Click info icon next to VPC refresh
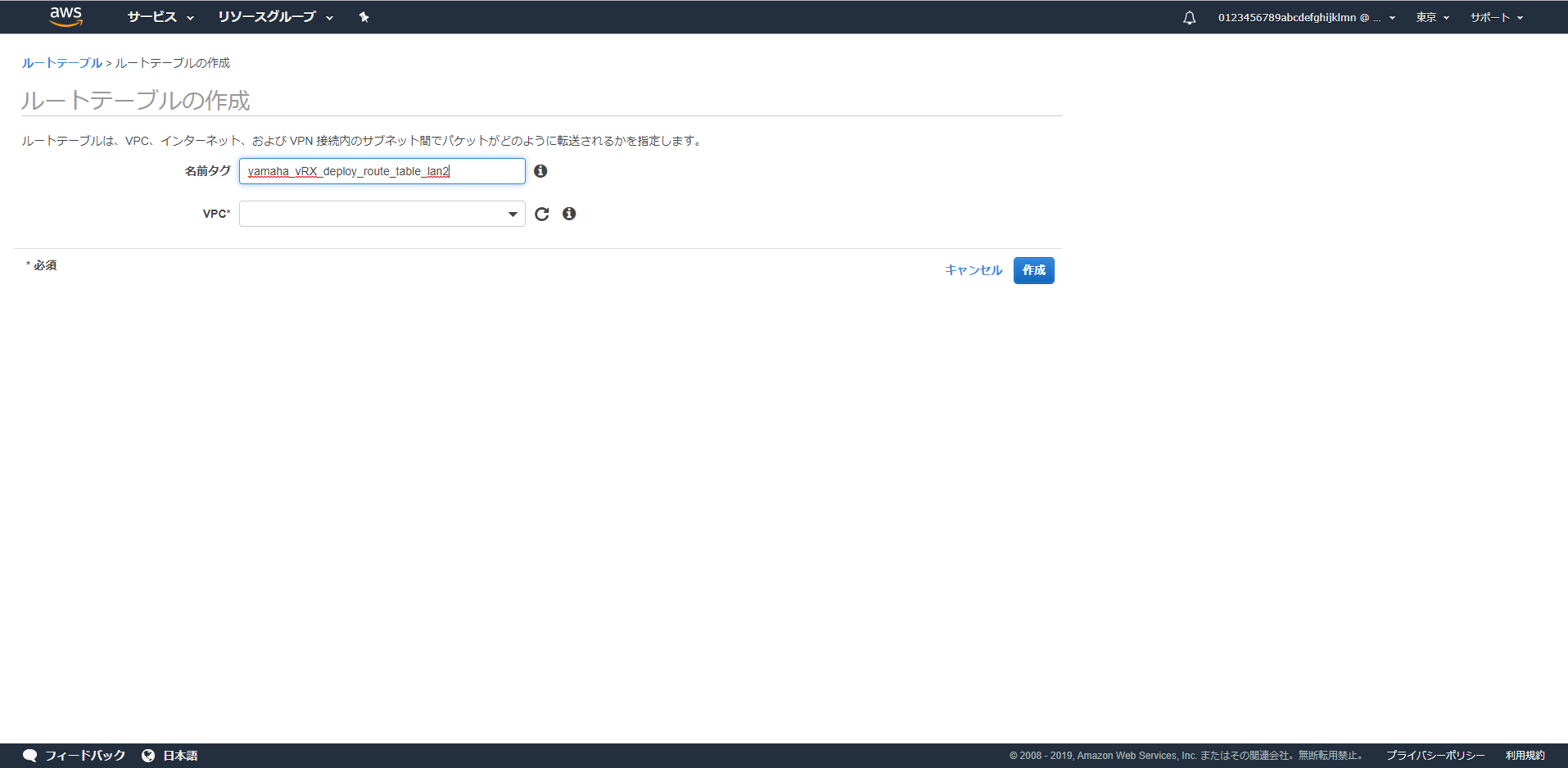The width and height of the screenshot is (1568, 768). tap(569, 214)
